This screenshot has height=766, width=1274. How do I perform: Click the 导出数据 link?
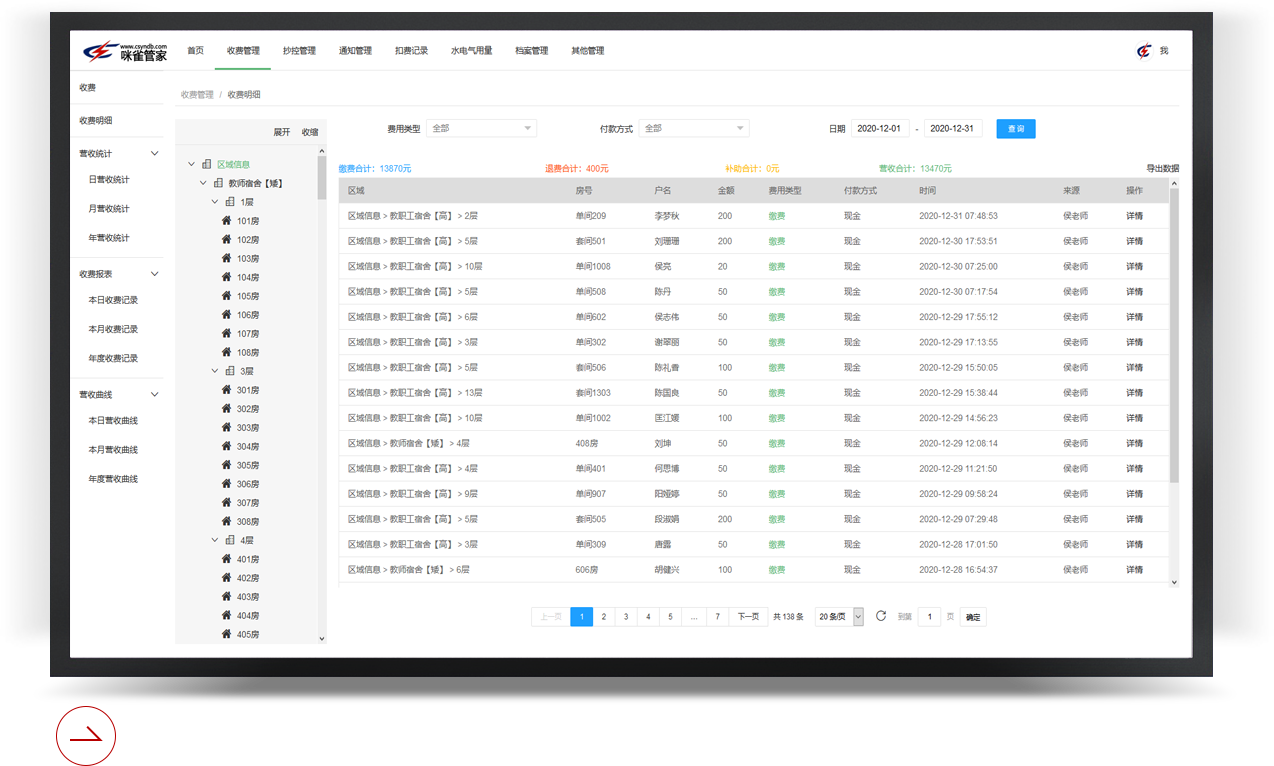tap(1162, 169)
